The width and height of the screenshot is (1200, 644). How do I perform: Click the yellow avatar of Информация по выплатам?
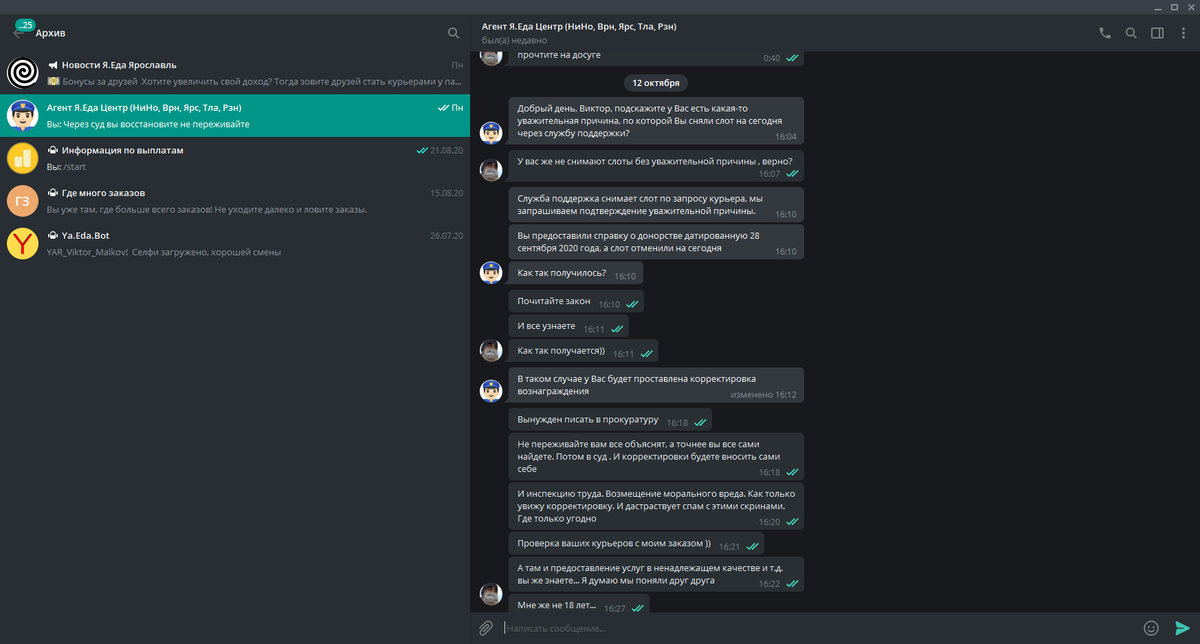pos(22,158)
